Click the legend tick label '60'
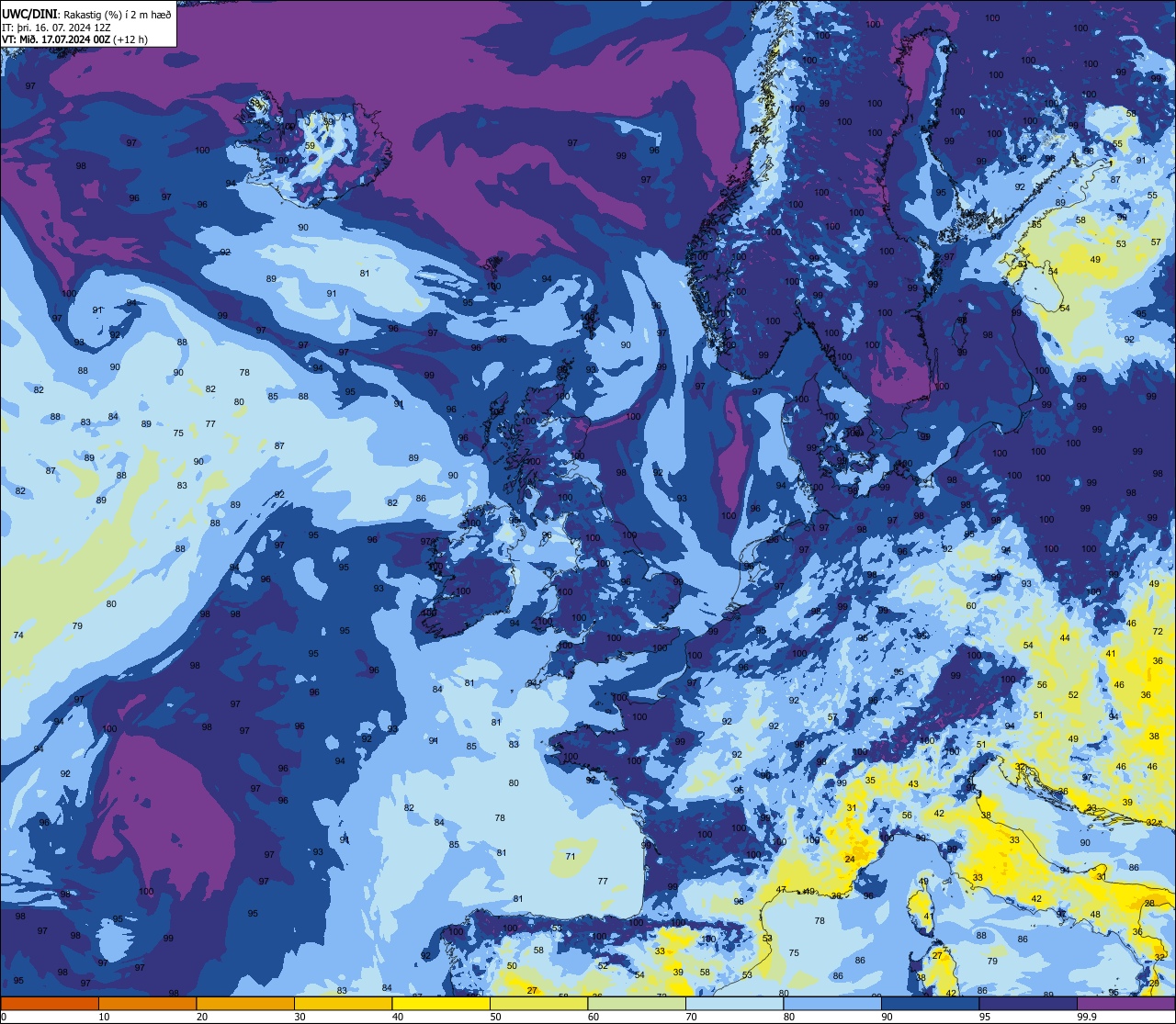 coord(594,1017)
